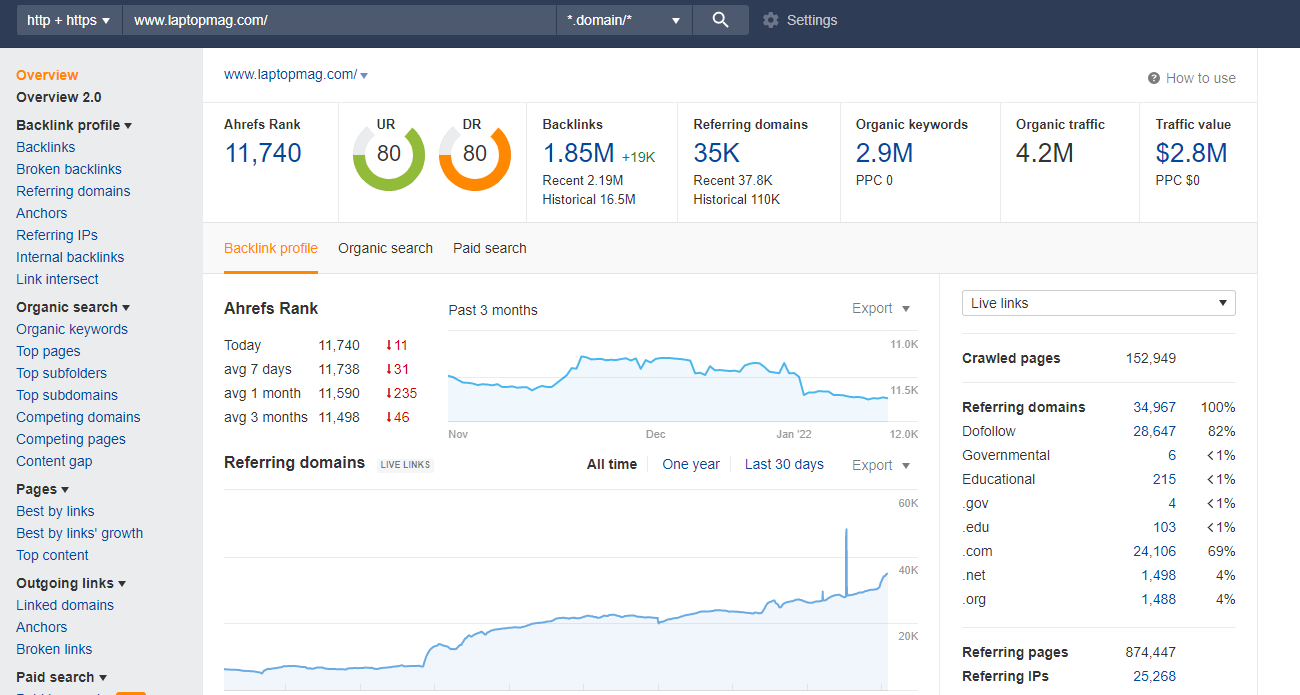
Task: Collapse the Backlink profile sidebar section
Action: (x=75, y=125)
